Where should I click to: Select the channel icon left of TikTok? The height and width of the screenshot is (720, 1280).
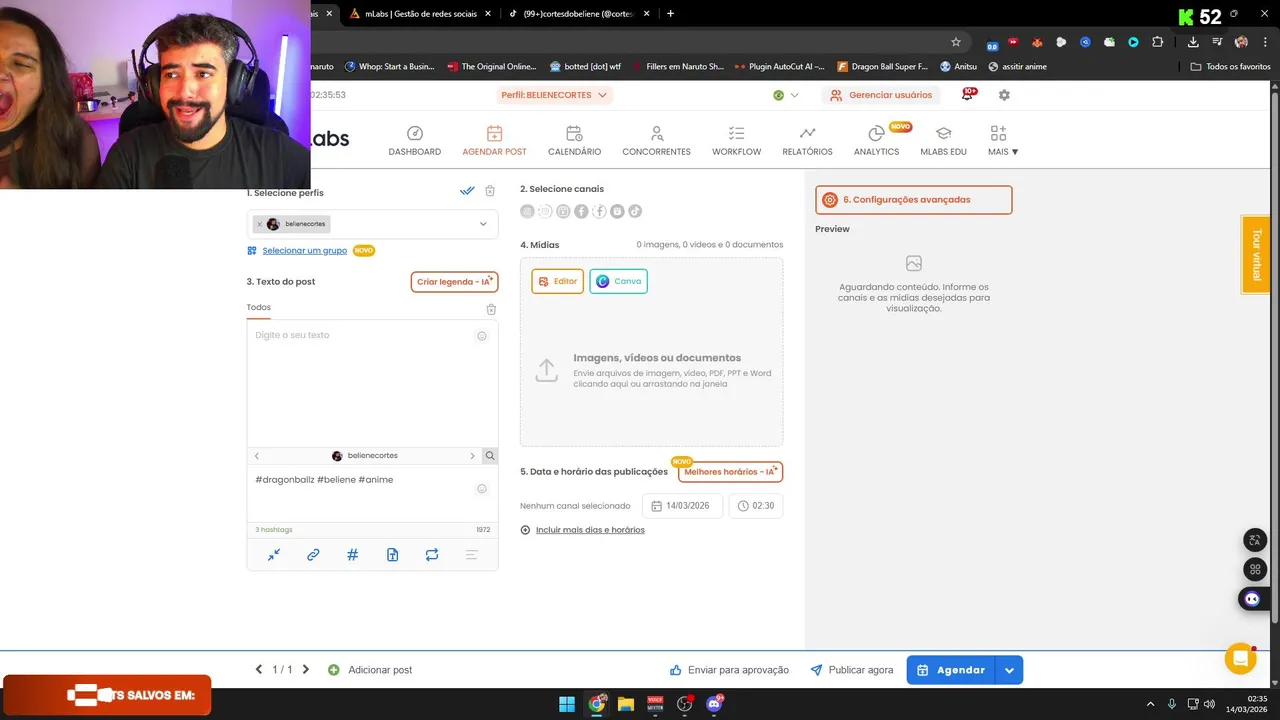pyautogui.click(x=617, y=211)
